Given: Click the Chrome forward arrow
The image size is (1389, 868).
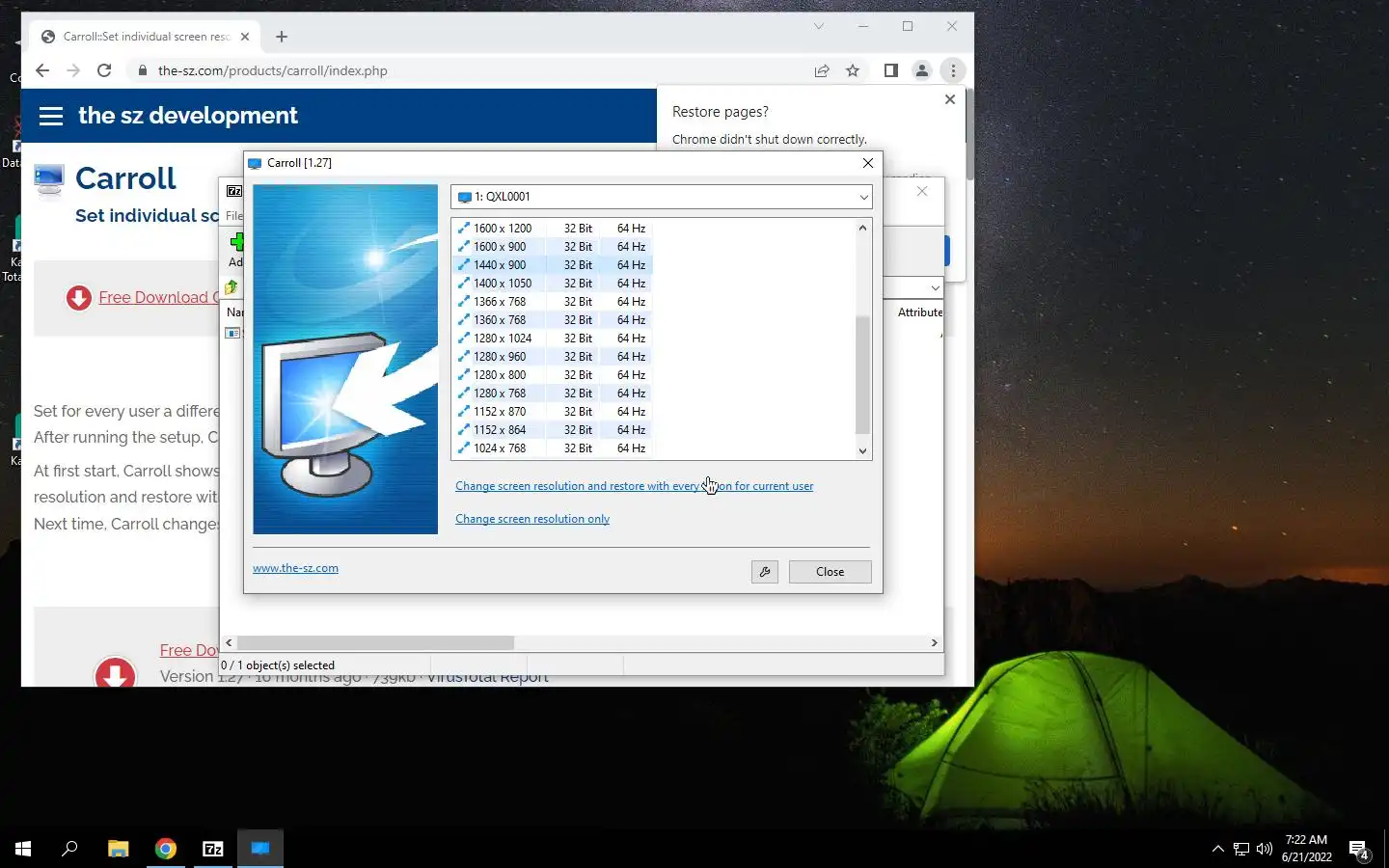Looking at the screenshot, I should [x=73, y=70].
